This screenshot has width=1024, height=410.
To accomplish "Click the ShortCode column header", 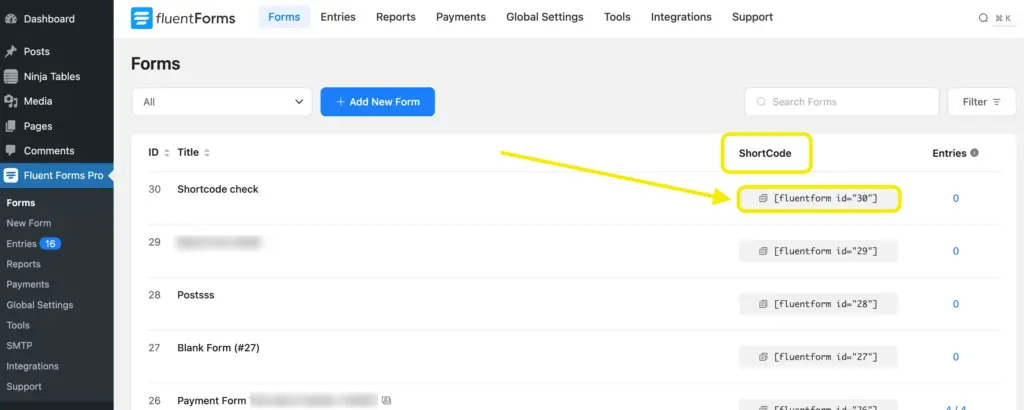I will (x=765, y=153).
